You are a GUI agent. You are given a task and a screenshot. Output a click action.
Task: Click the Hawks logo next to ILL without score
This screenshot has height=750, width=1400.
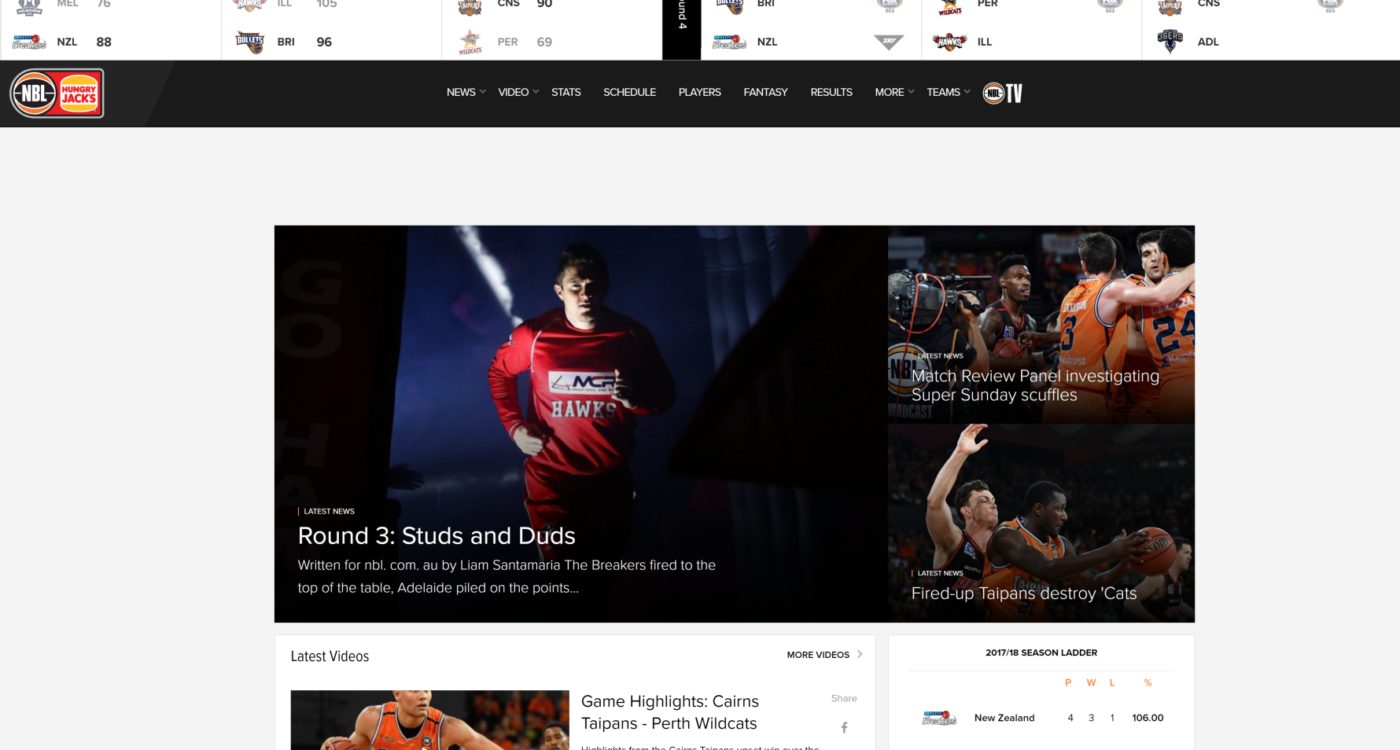949,42
